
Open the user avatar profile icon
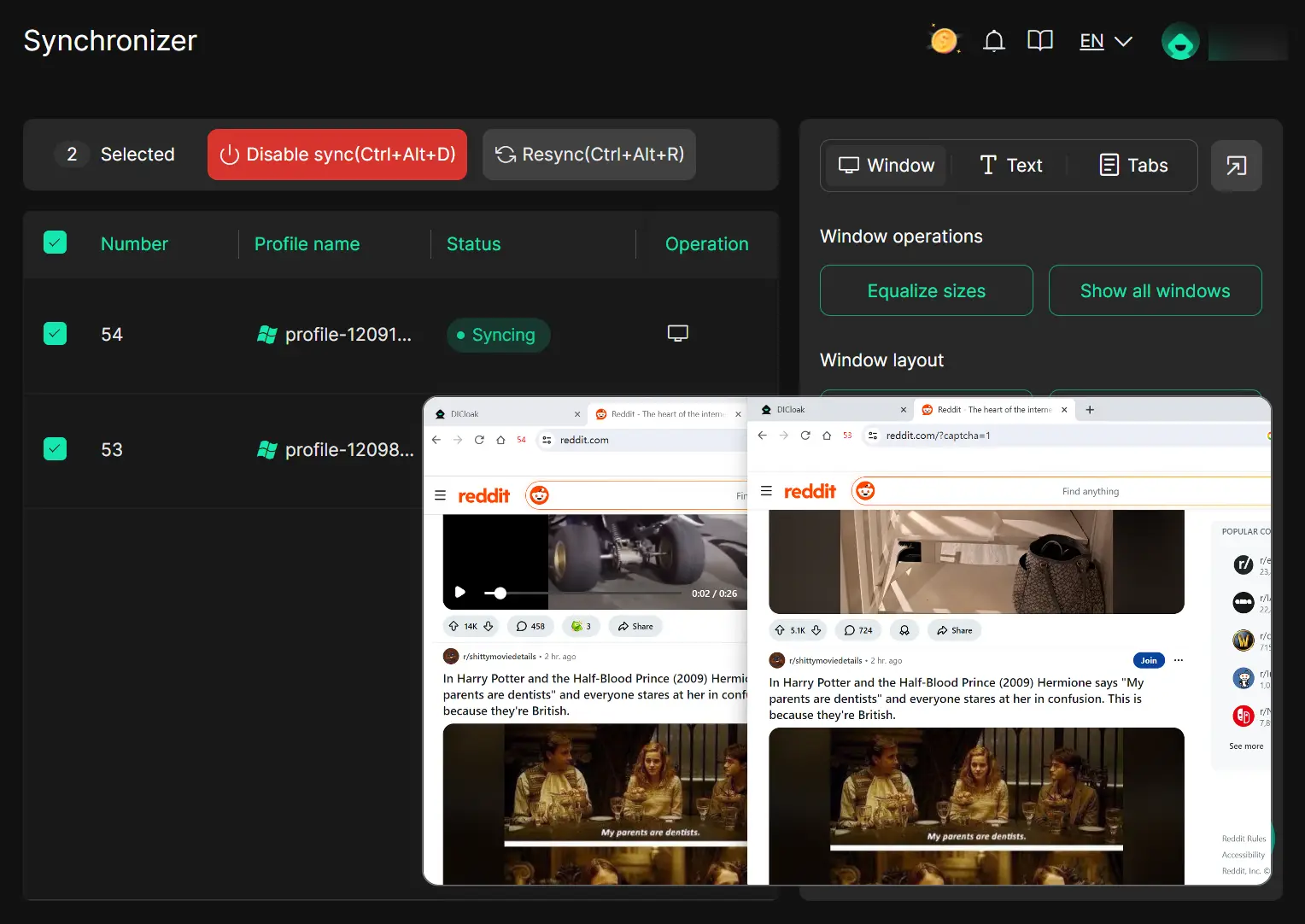pyautogui.click(x=1180, y=42)
